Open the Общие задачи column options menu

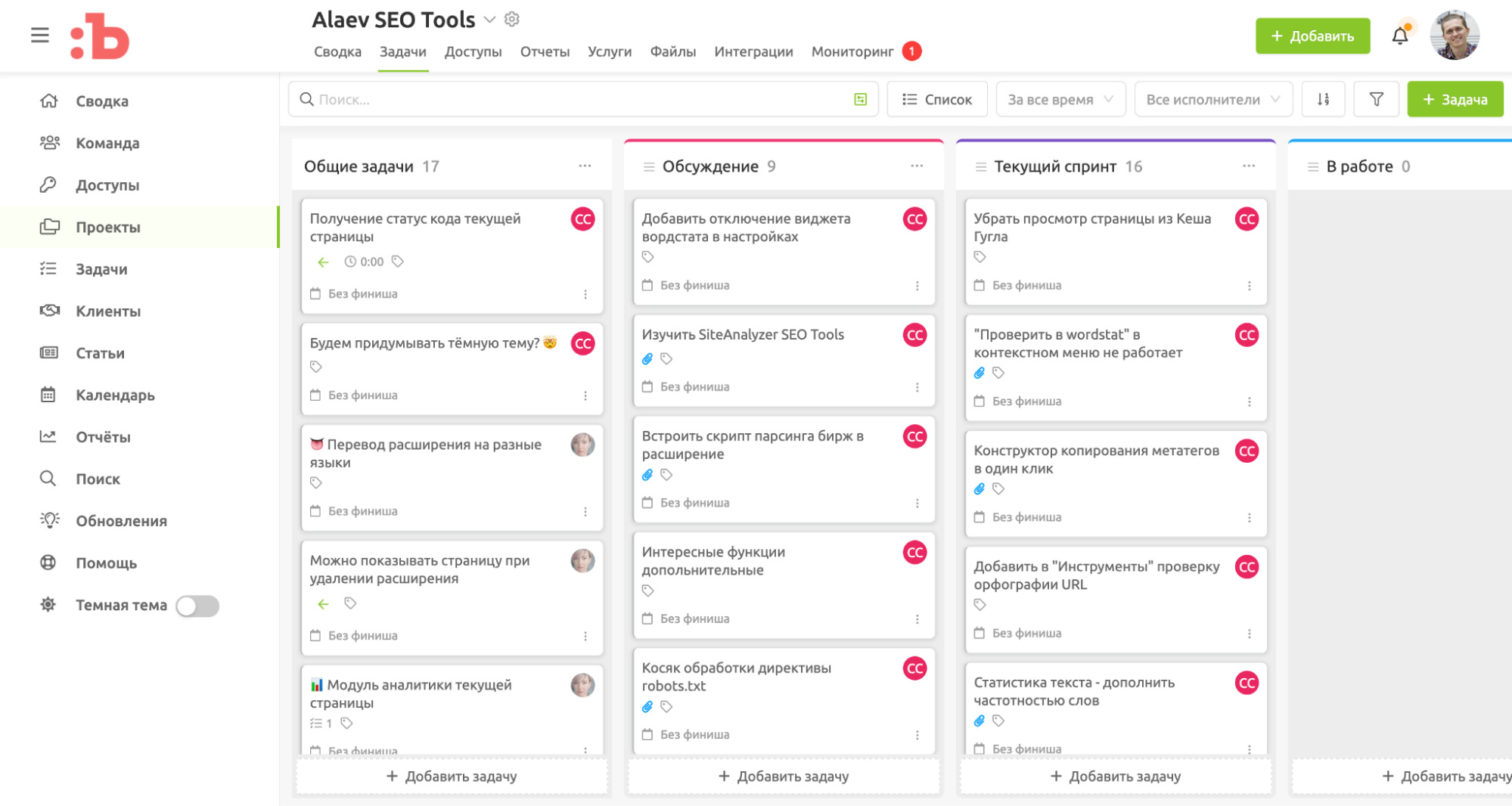[585, 166]
